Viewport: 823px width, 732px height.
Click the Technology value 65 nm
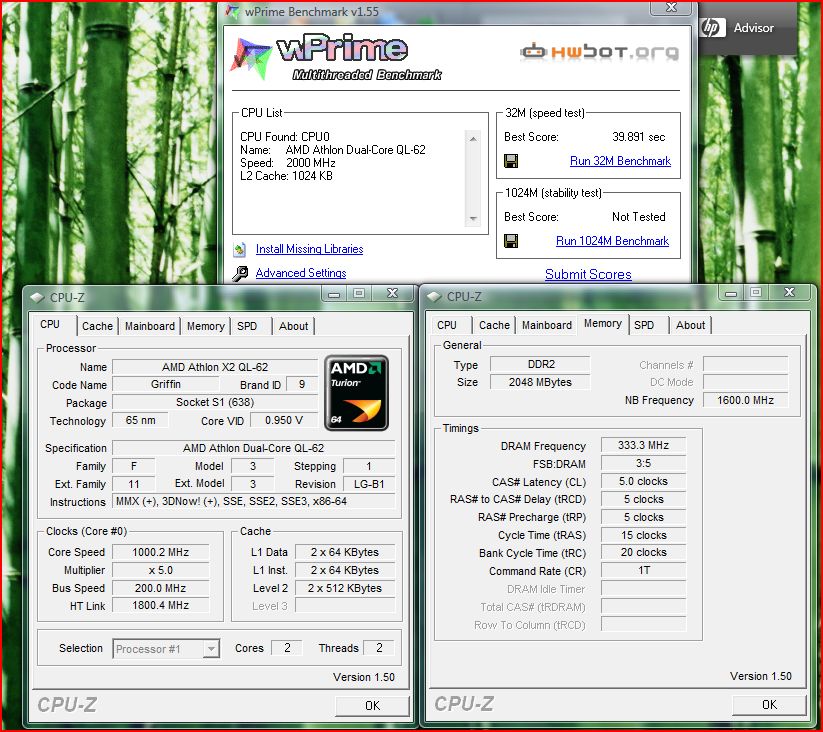click(x=140, y=420)
